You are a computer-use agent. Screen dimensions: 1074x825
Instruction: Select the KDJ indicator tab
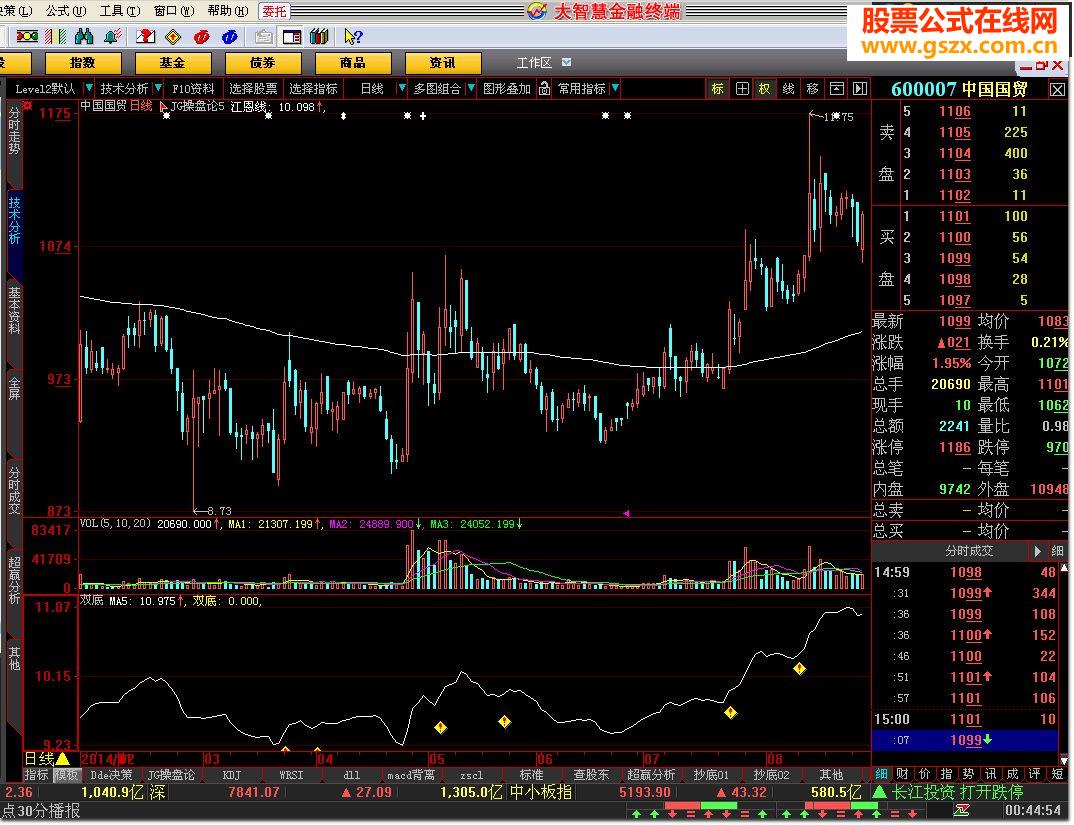pyautogui.click(x=232, y=775)
